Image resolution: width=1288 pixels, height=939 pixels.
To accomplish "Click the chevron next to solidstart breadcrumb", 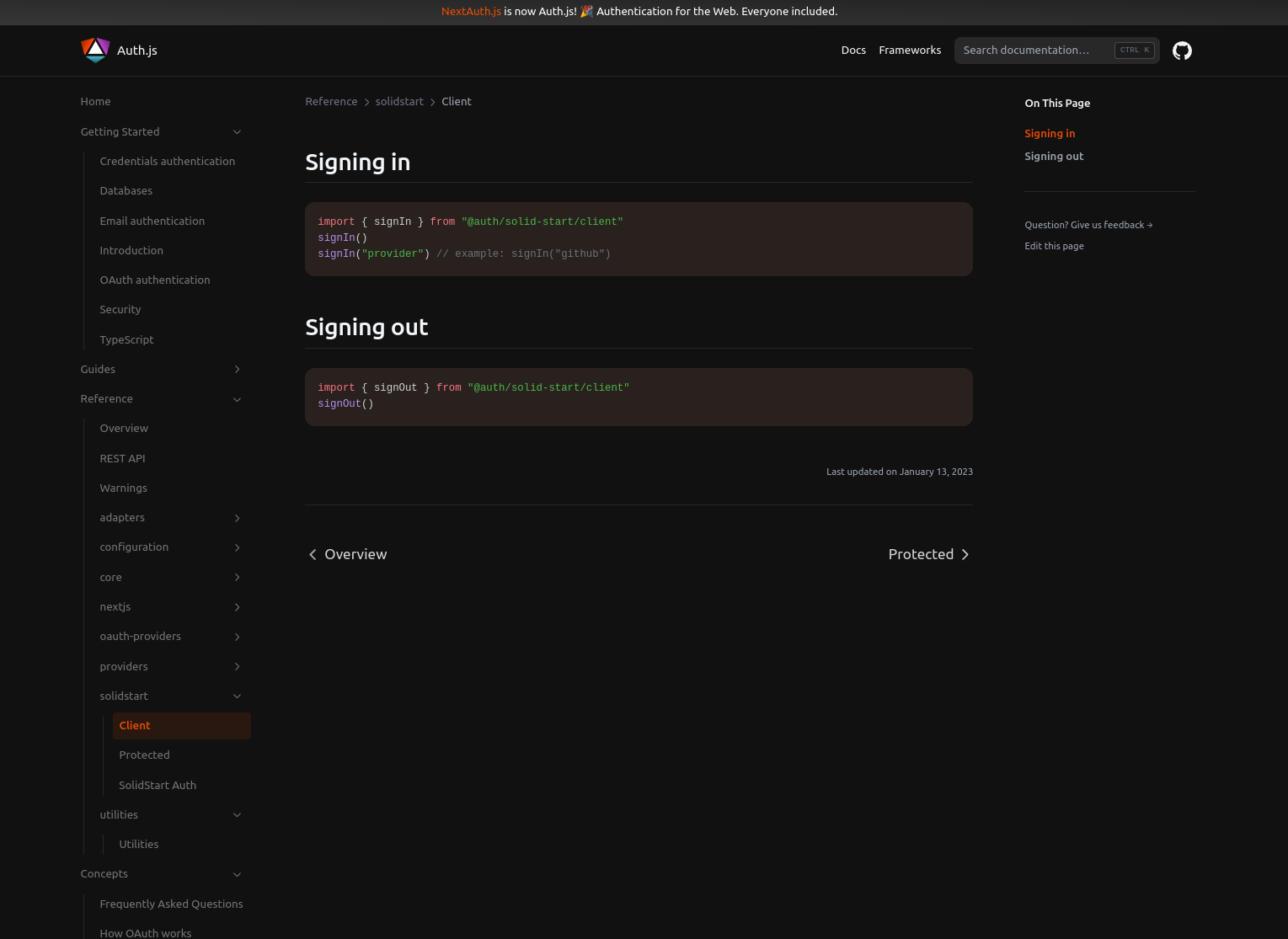I will pos(432,102).
